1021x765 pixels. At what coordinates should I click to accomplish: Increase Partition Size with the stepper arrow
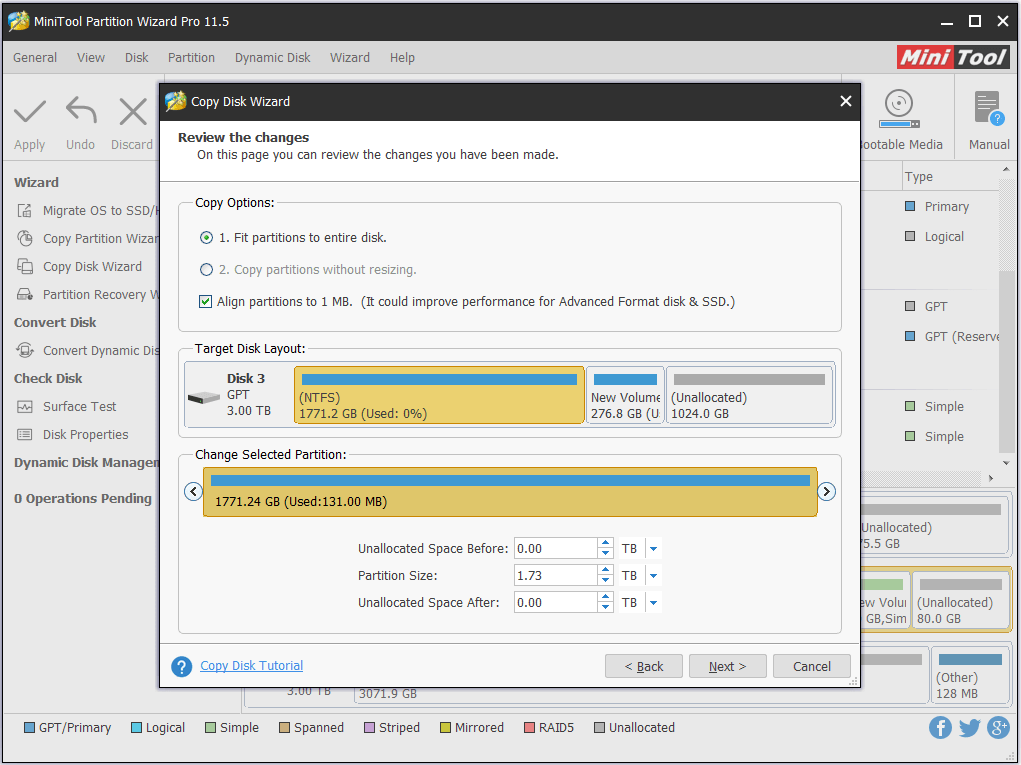[x=605, y=570]
